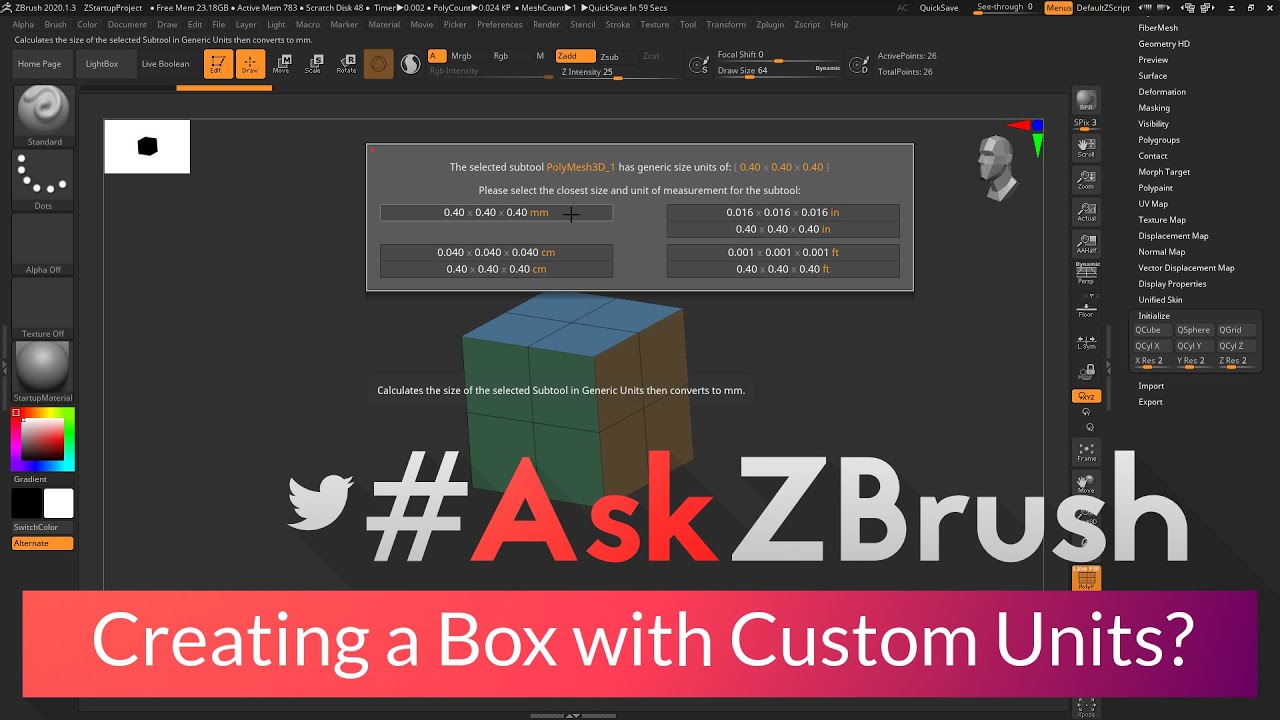Open the Preferences menu
This screenshot has height=720, width=1280.
click(500, 24)
